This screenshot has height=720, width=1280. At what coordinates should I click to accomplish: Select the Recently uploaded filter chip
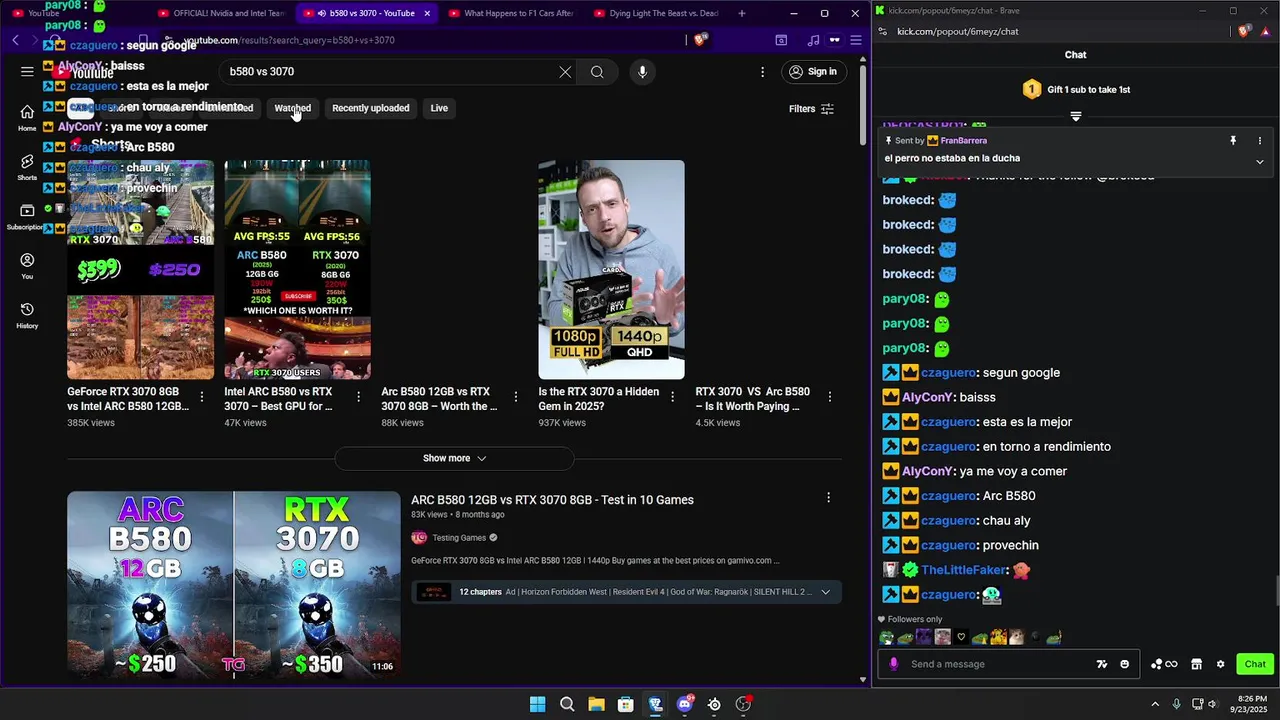coord(370,108)
